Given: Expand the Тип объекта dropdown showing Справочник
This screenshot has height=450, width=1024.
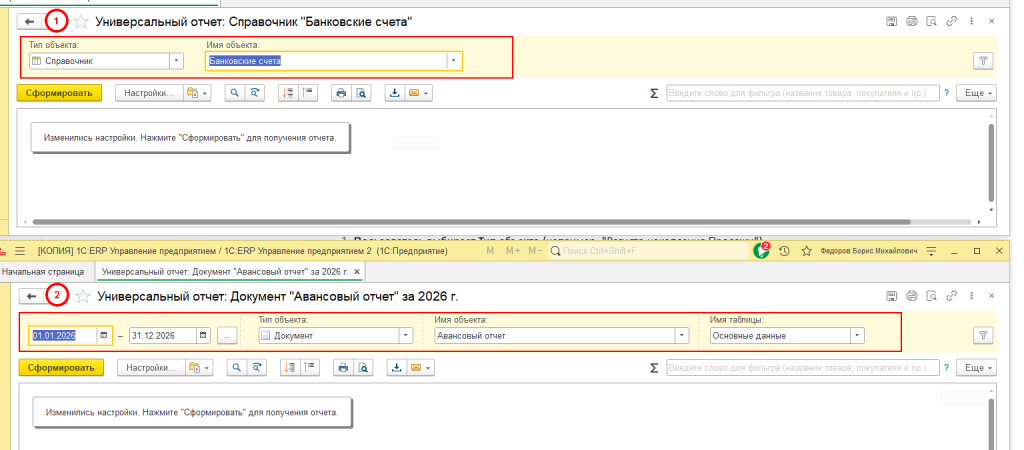Looking at the screenshot, I should click(x=177, y=61).
